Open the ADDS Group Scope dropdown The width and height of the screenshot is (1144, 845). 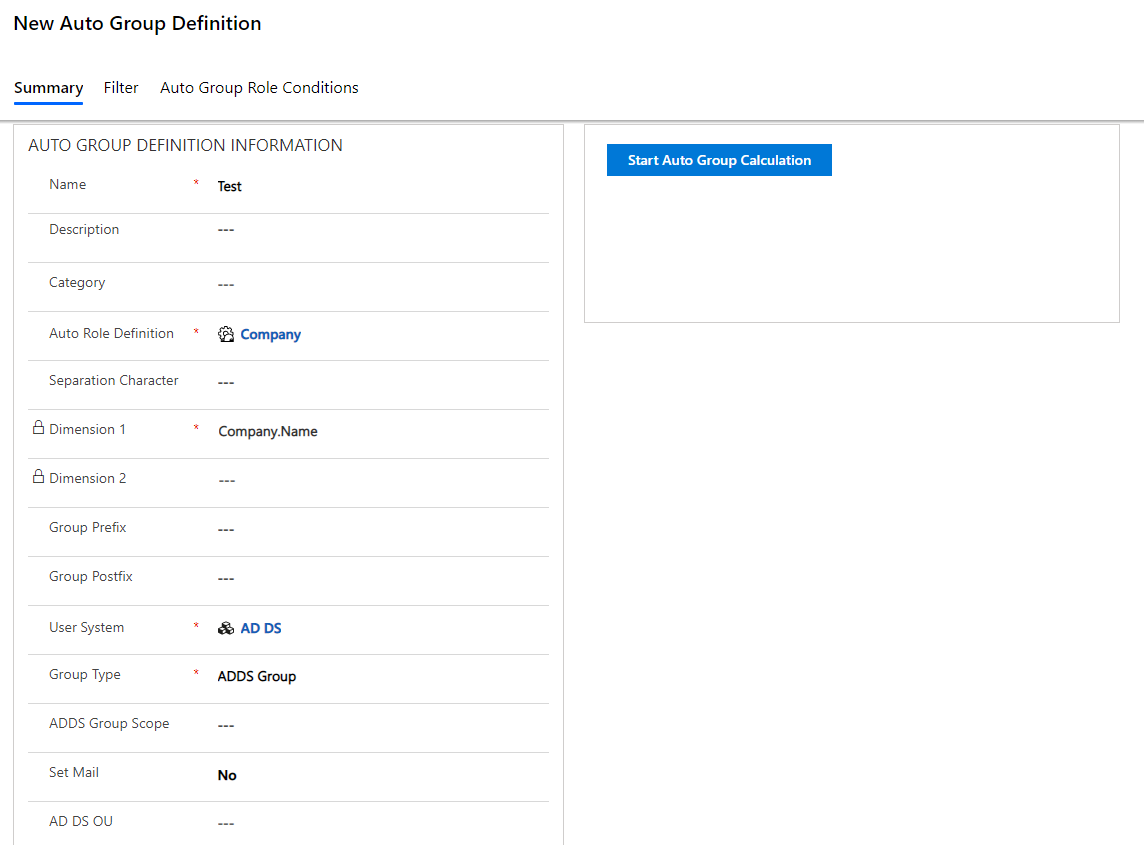[380, 725]
